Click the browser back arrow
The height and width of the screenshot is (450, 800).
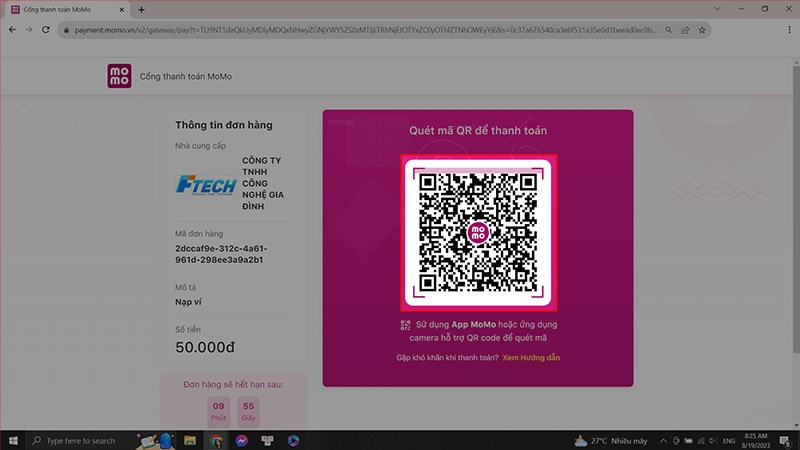(12, 30)
